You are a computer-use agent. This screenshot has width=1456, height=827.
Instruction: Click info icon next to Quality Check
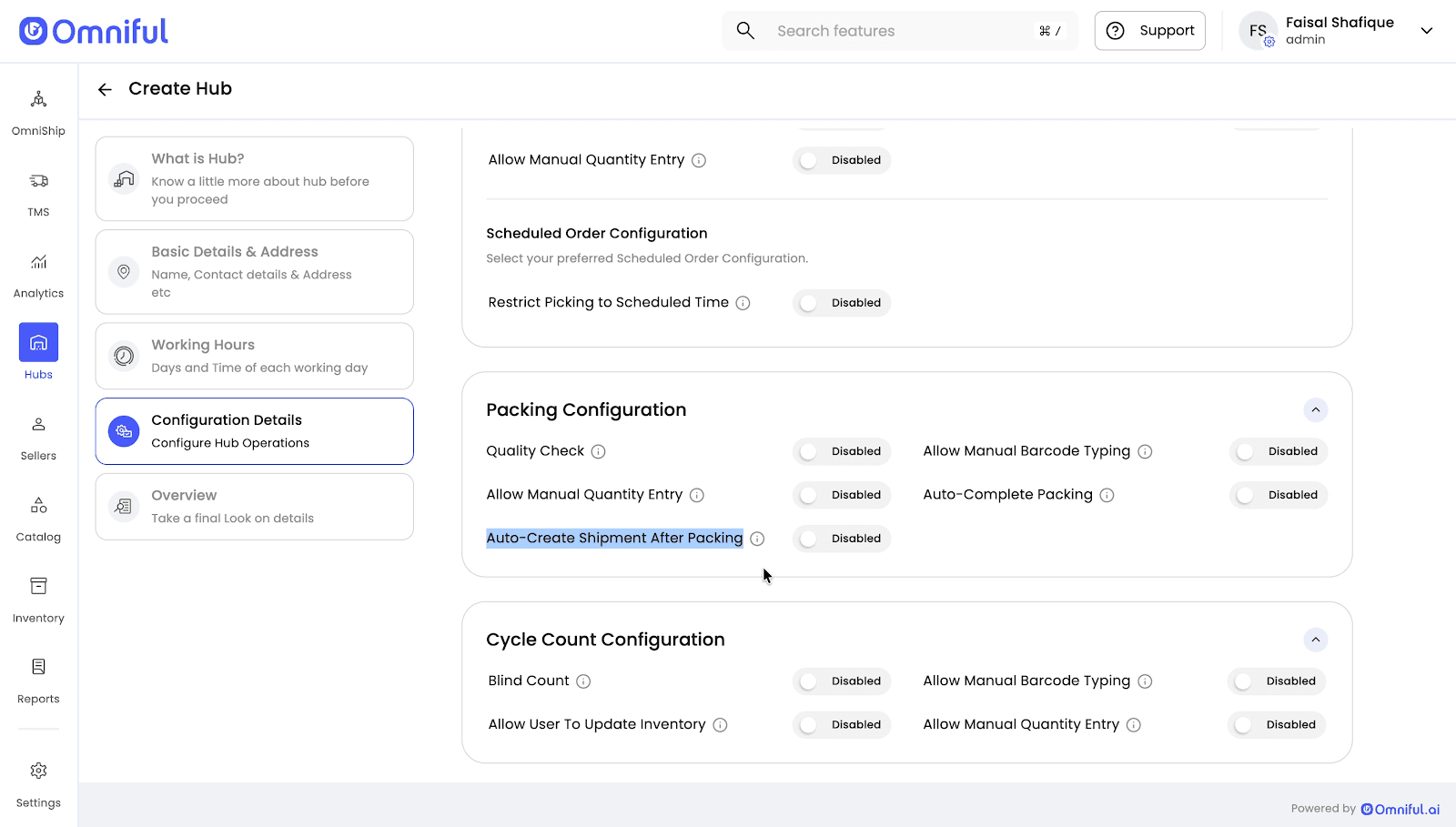coord(598,451)
